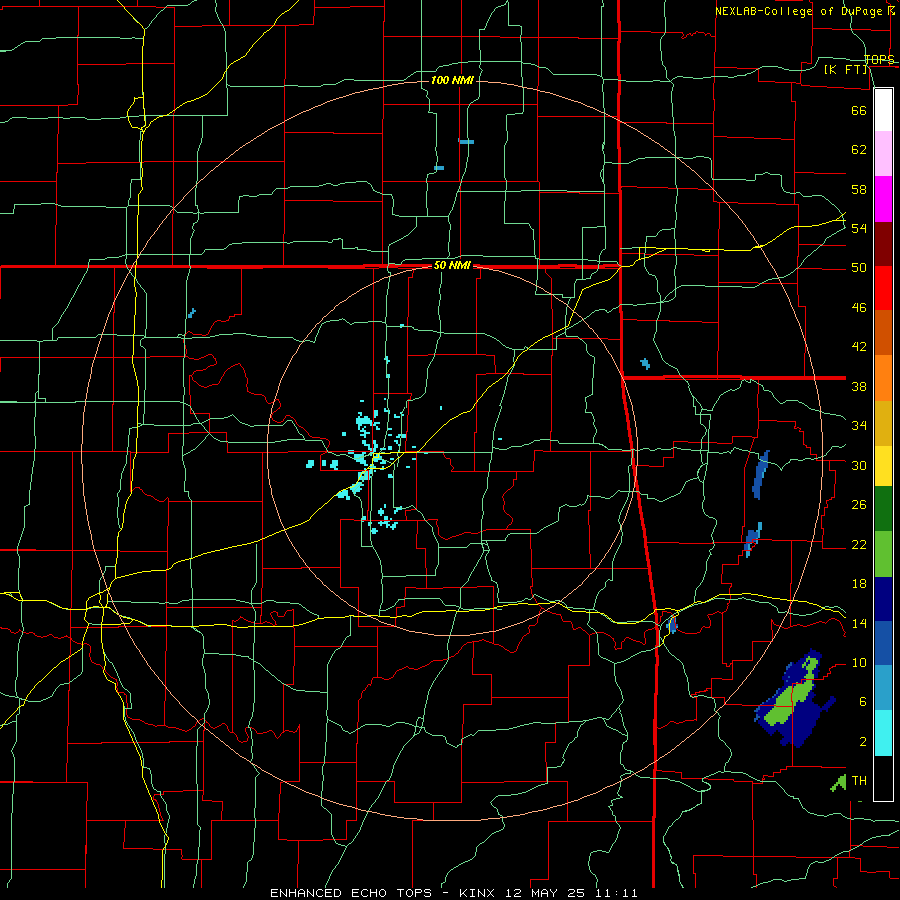Click the 62 legend value
Image resolution: width=900 pixels, height=900 pixels.
tap(859, 150)
